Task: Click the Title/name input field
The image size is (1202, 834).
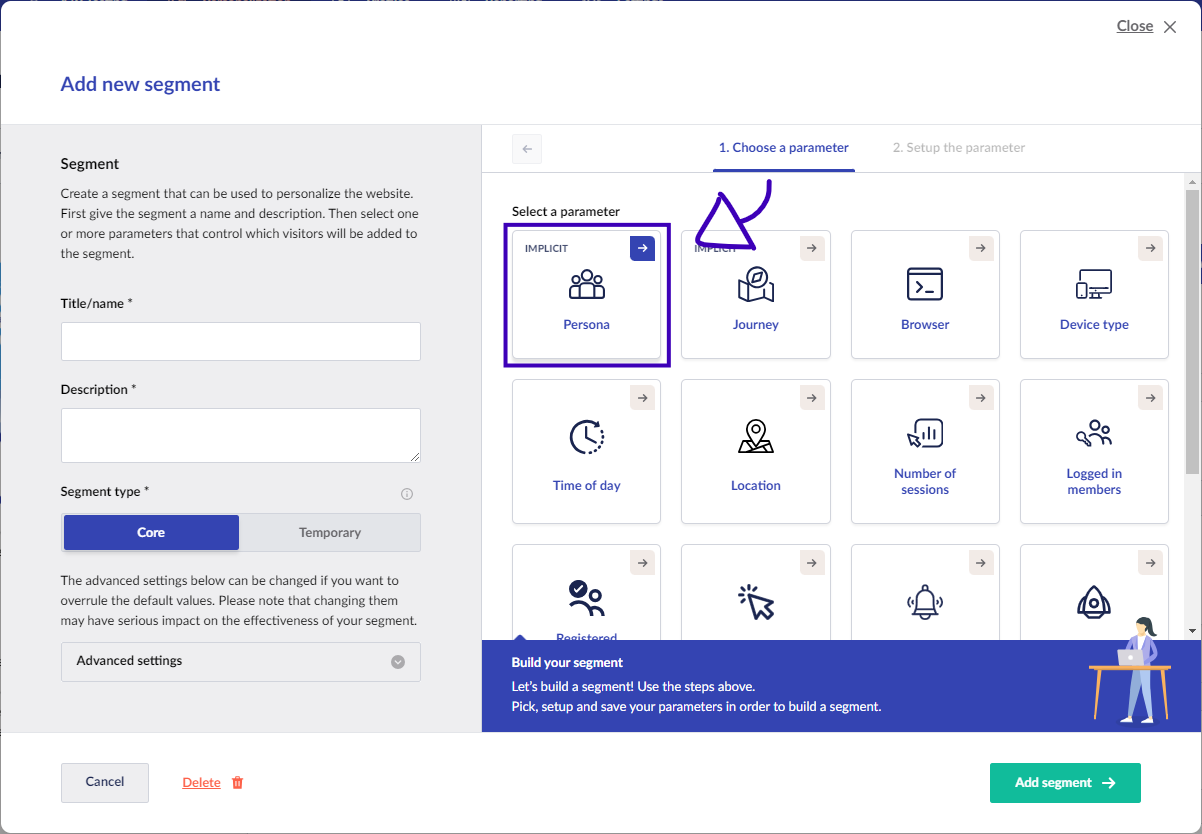Action: (x=240, y=341)
